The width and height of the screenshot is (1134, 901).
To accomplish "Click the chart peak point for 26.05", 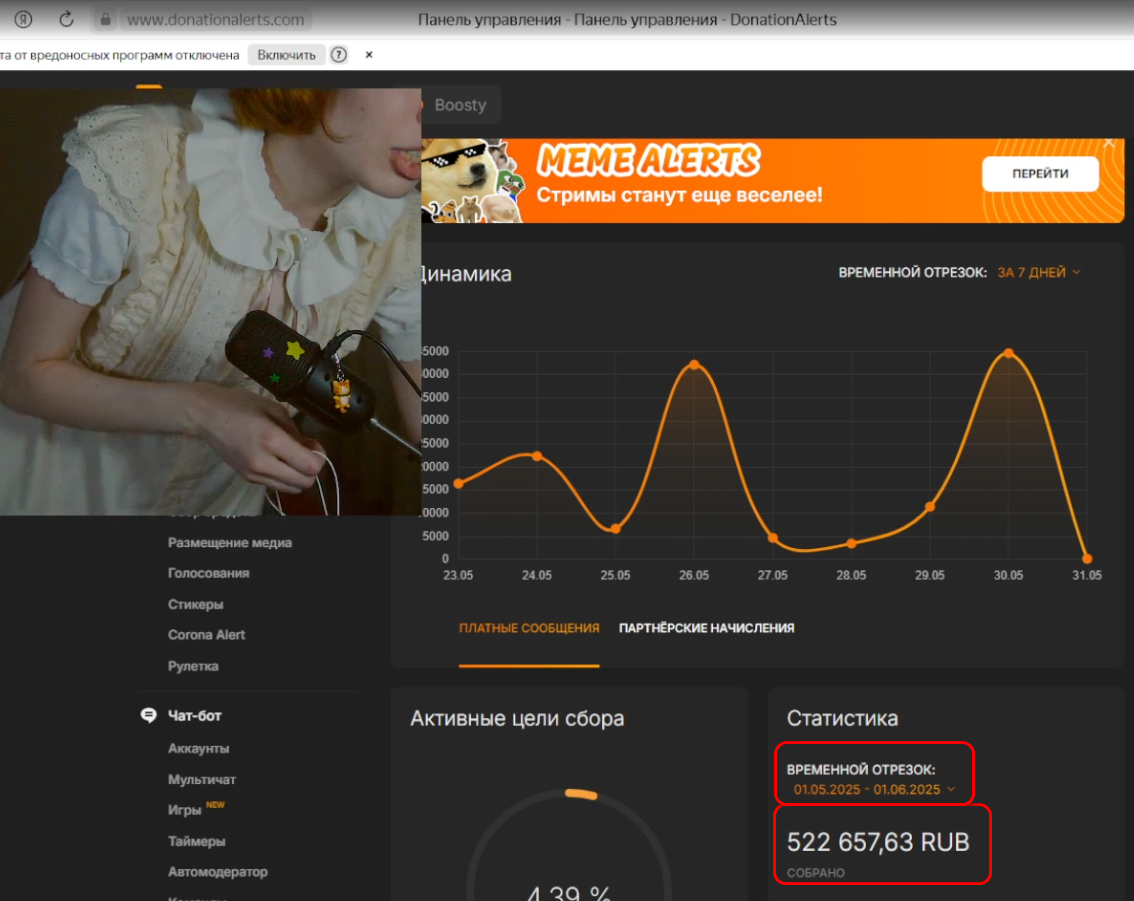I will (694, 364).
